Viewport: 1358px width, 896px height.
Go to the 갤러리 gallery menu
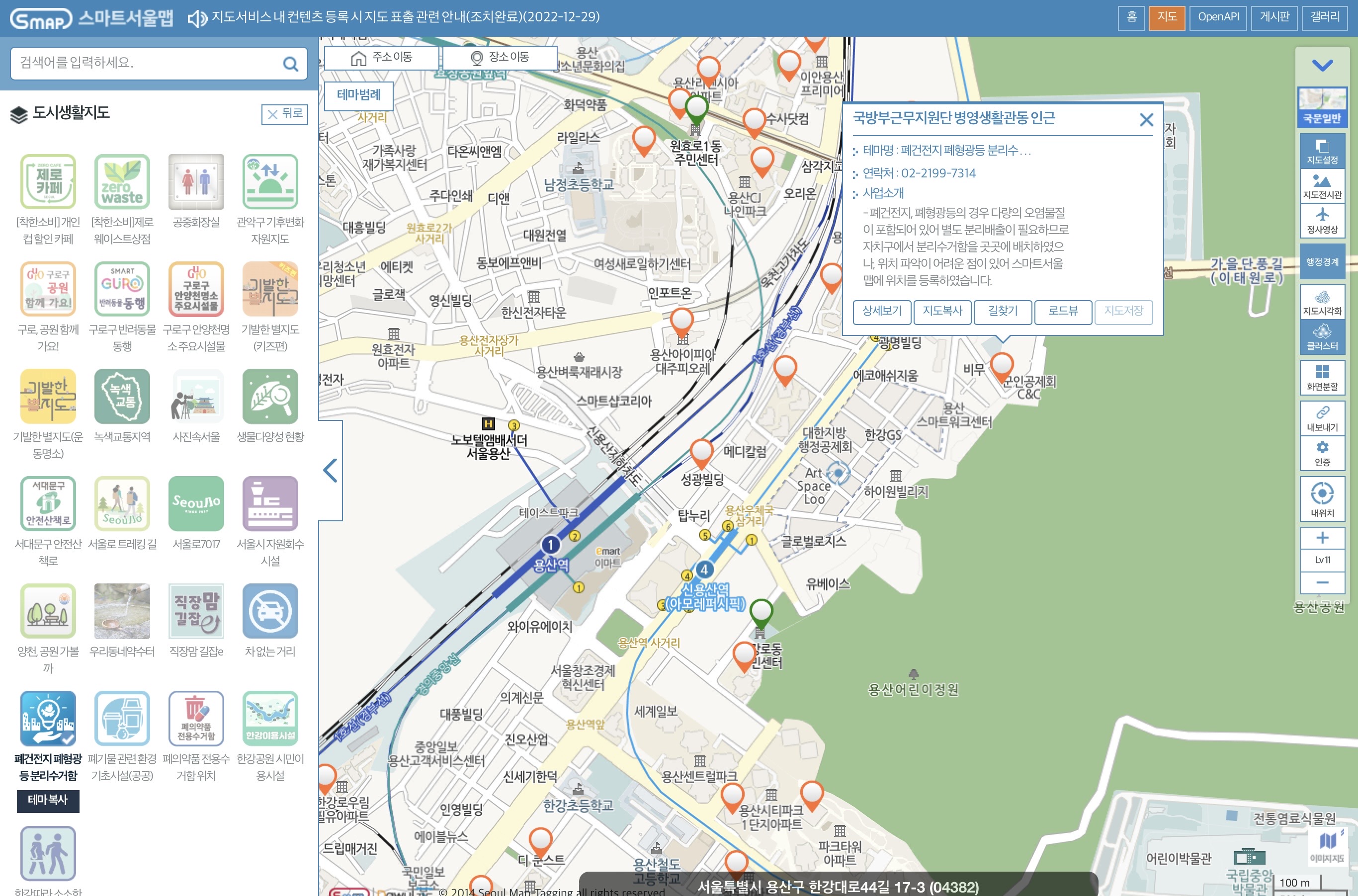coord(1324,17)
